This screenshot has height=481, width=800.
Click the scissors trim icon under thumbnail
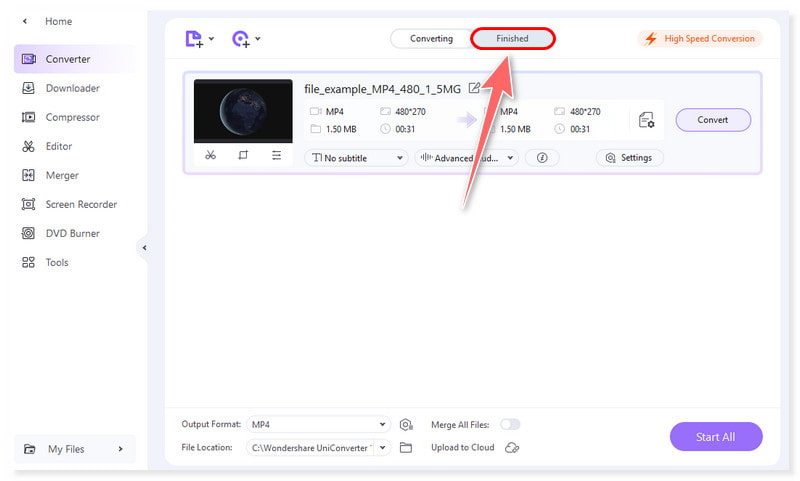point(210,155)
